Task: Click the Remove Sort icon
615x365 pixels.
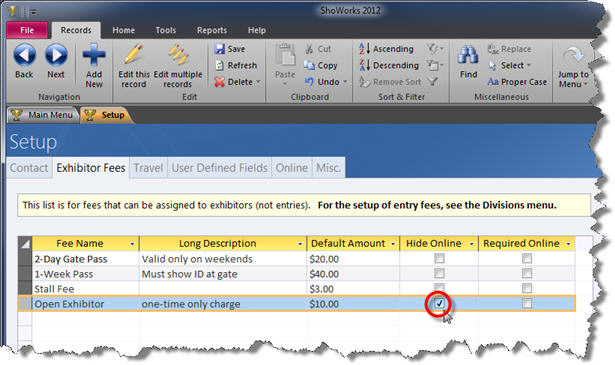Action: coord(364,82)
